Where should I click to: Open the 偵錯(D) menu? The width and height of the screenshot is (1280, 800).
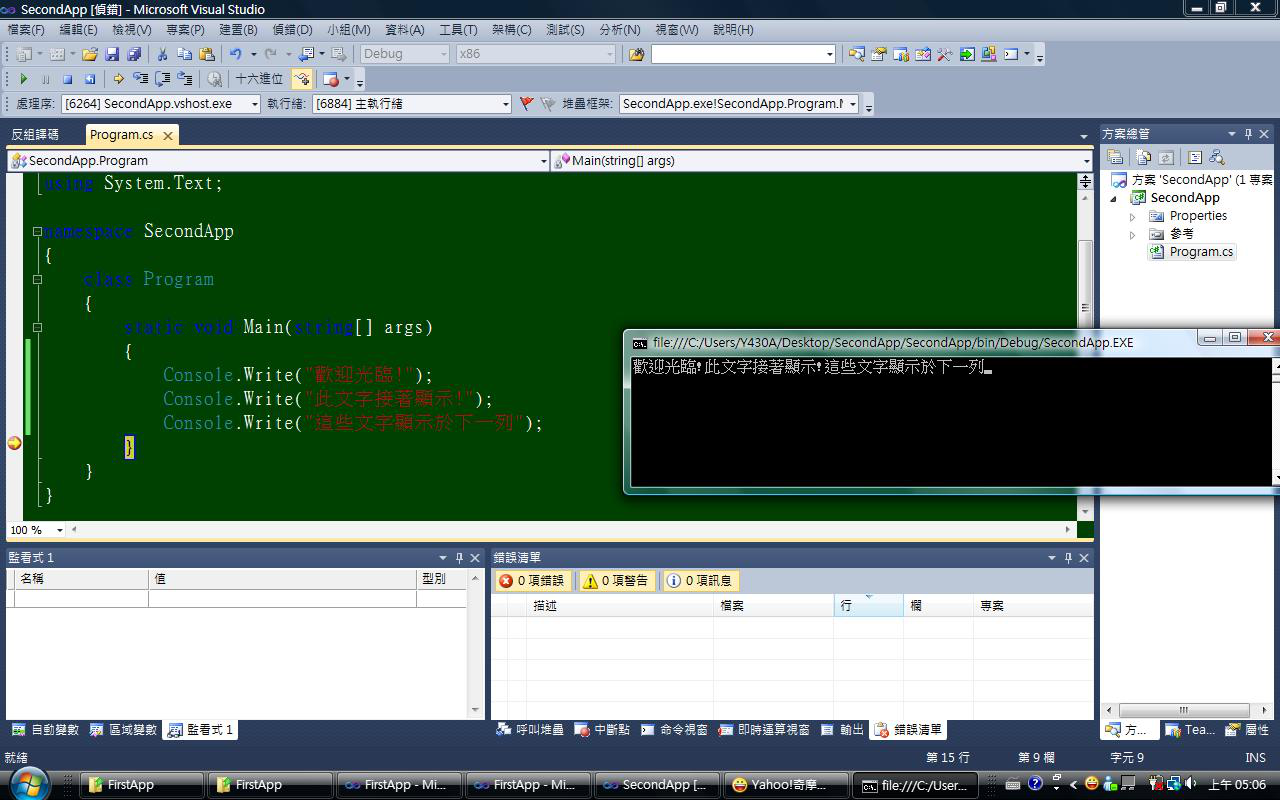pos(292,30)
